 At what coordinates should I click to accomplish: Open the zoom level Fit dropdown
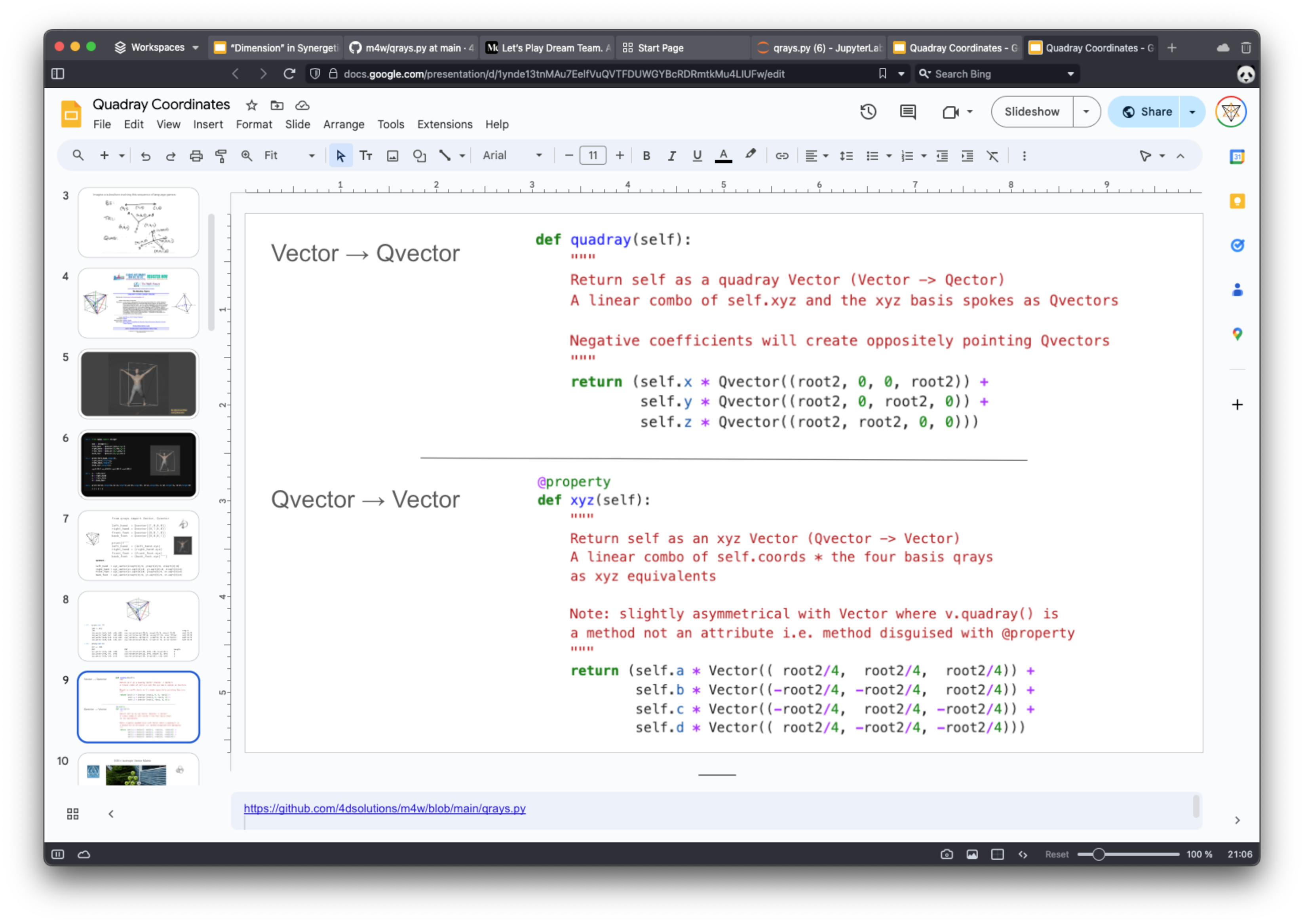[x=289, y=155]
